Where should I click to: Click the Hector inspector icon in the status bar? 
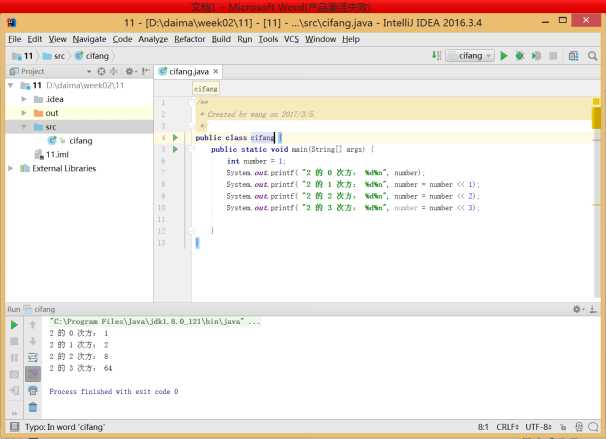click(x=579, y=427)
